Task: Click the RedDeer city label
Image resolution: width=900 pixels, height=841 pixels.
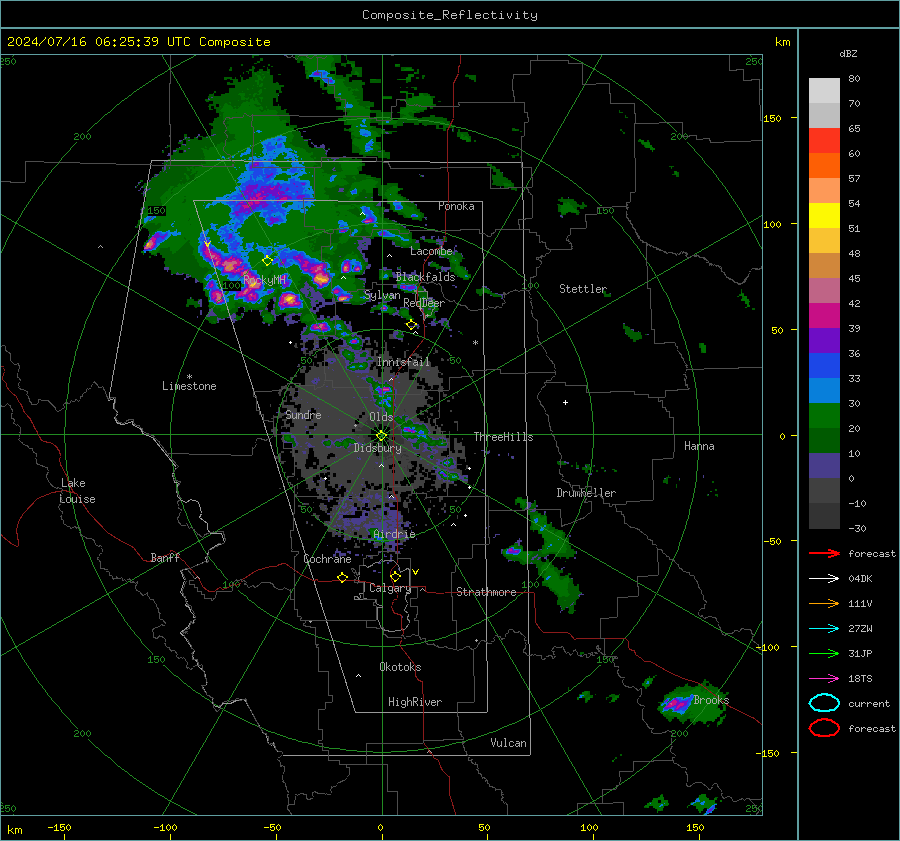Action: pyautogui.click(x=424, y=303)
